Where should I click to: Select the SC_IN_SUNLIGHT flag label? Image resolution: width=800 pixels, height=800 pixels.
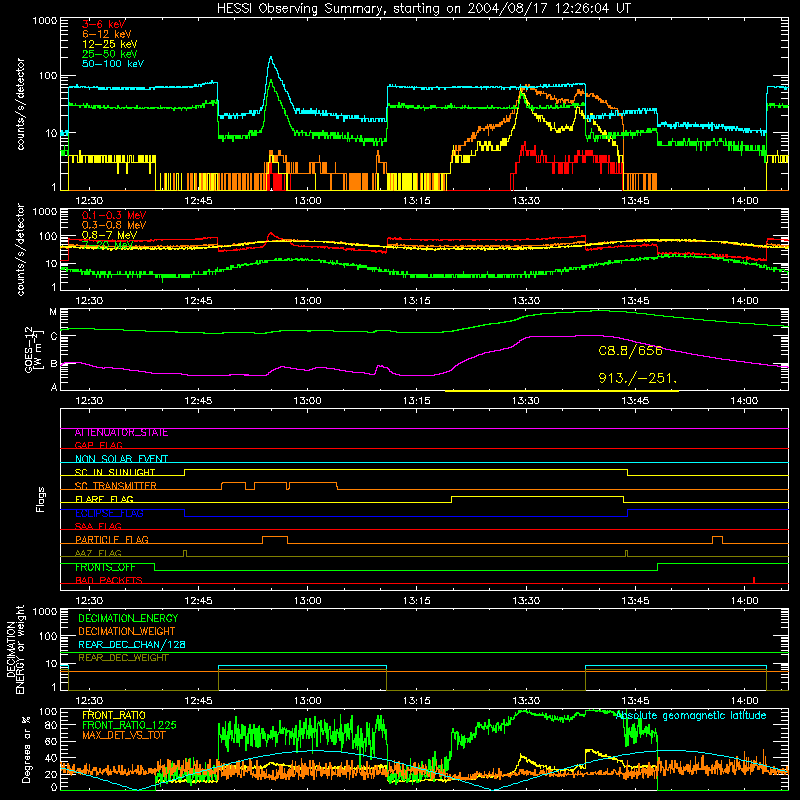[115, 472]
